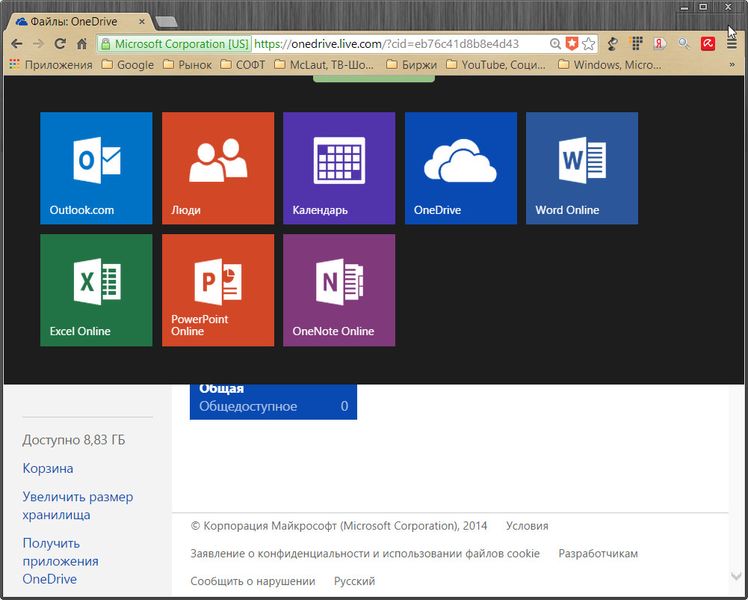Click the red shield extension icon in address bar

pos(571,44)
